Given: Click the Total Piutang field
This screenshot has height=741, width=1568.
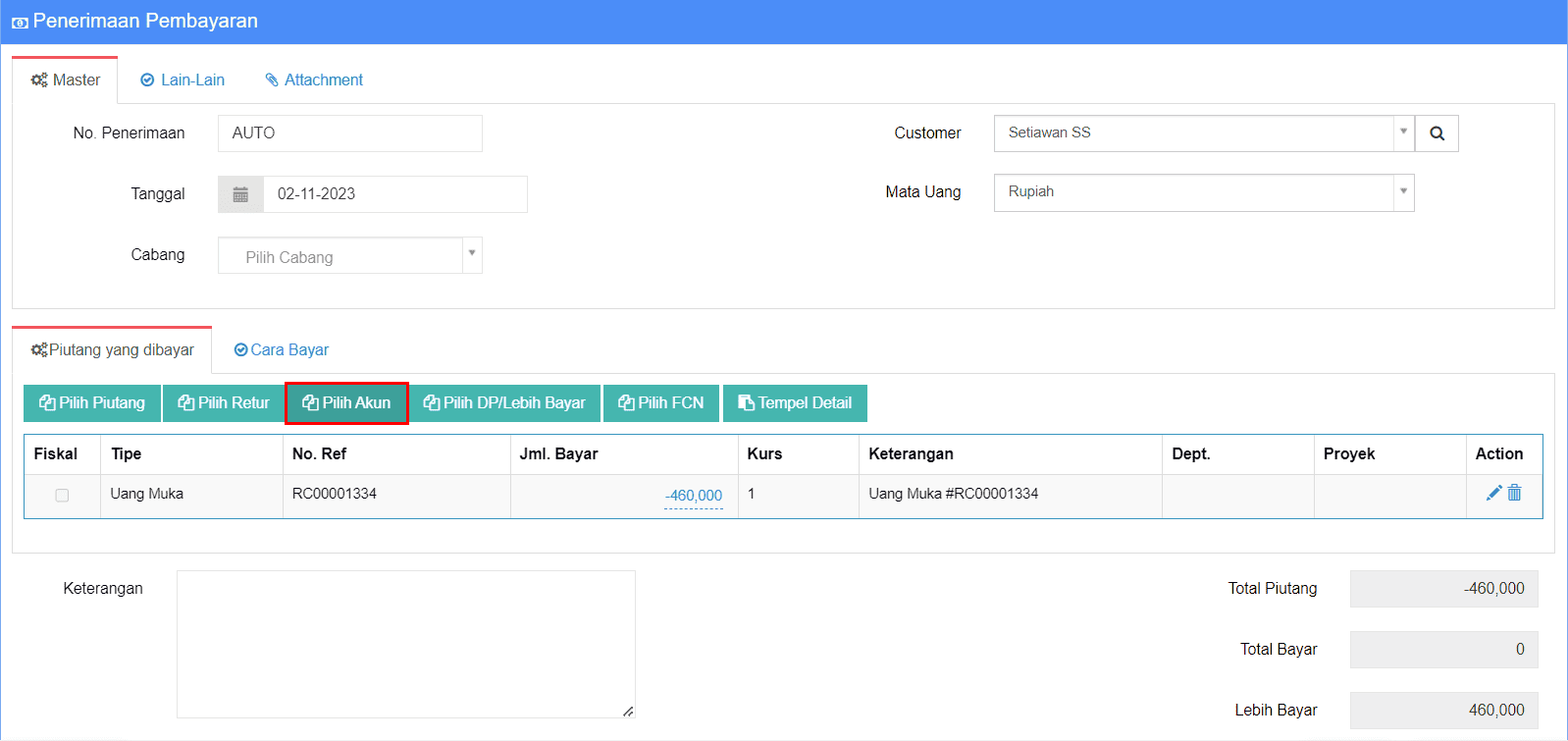Looking at the screenshot, I should click(1444, 589).
